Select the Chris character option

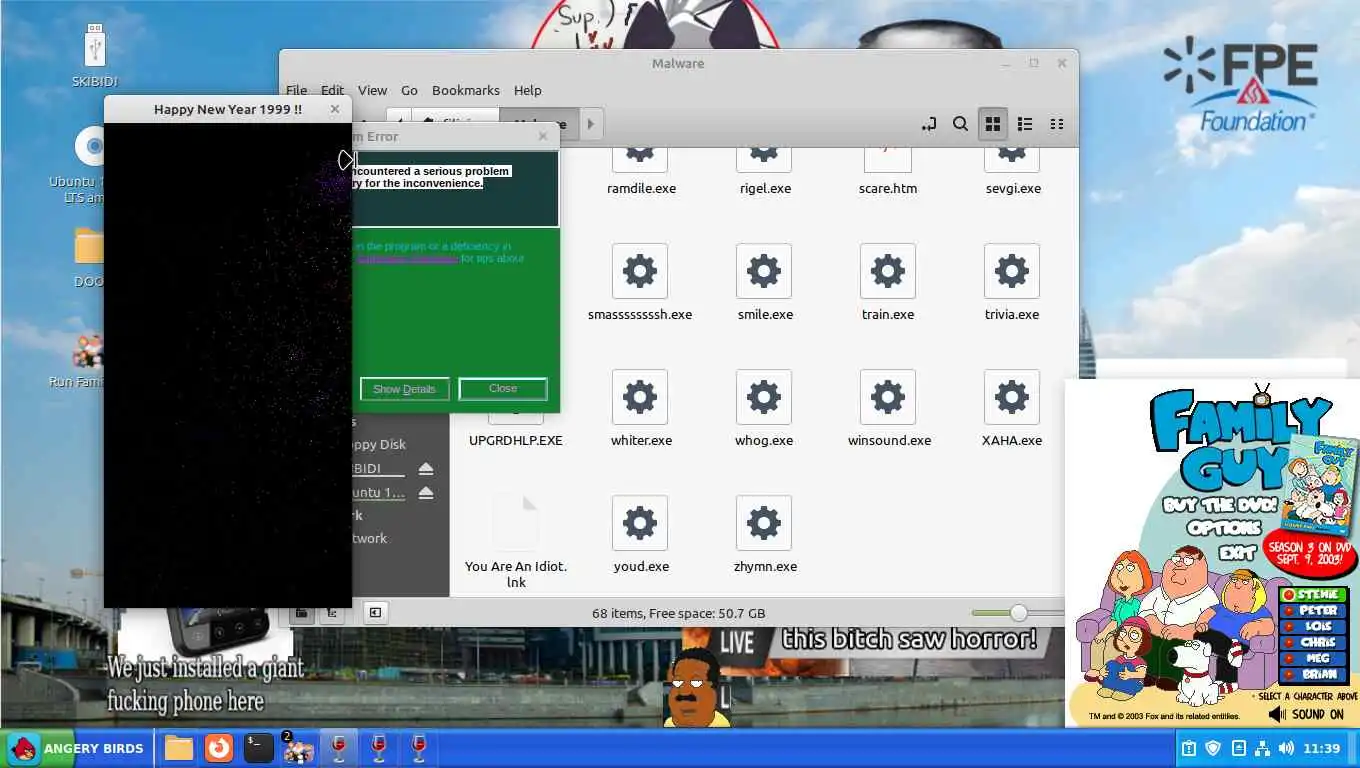tap(1314, 643)
